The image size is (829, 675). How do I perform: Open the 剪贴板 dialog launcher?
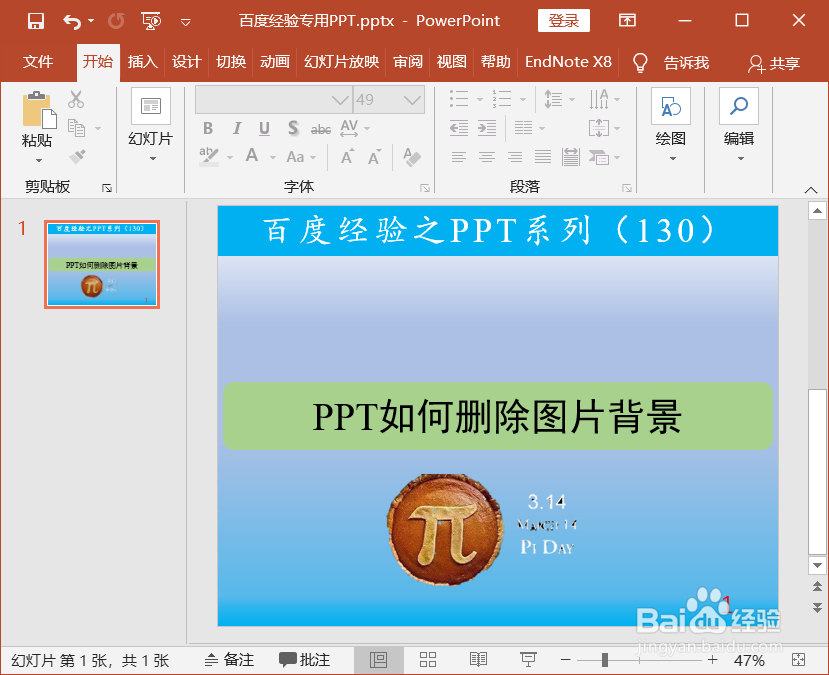tap(107, 188)
